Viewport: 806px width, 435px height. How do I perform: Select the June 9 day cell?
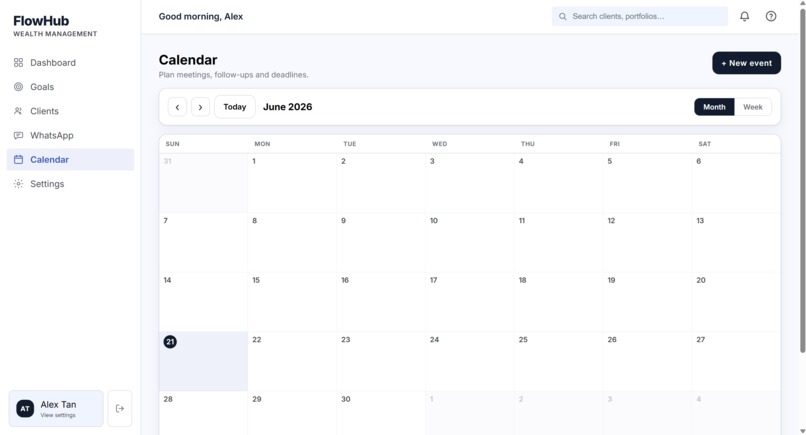[381, 243]
